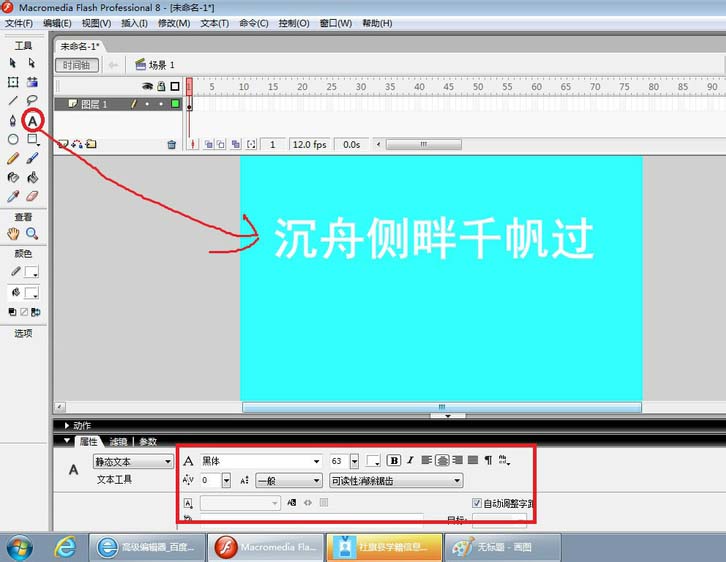
Task: Select the Fill Transform tool
Action: point(32,82)
